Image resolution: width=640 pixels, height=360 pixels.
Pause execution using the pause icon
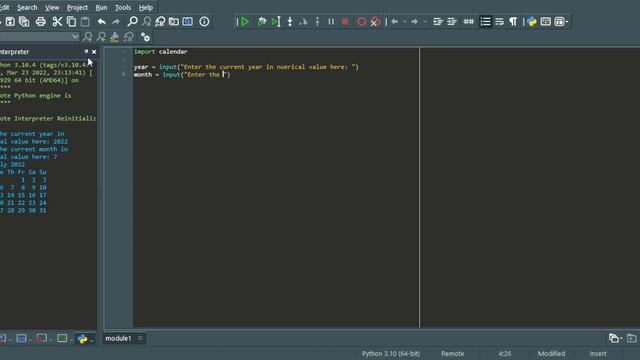click(331, 22)
